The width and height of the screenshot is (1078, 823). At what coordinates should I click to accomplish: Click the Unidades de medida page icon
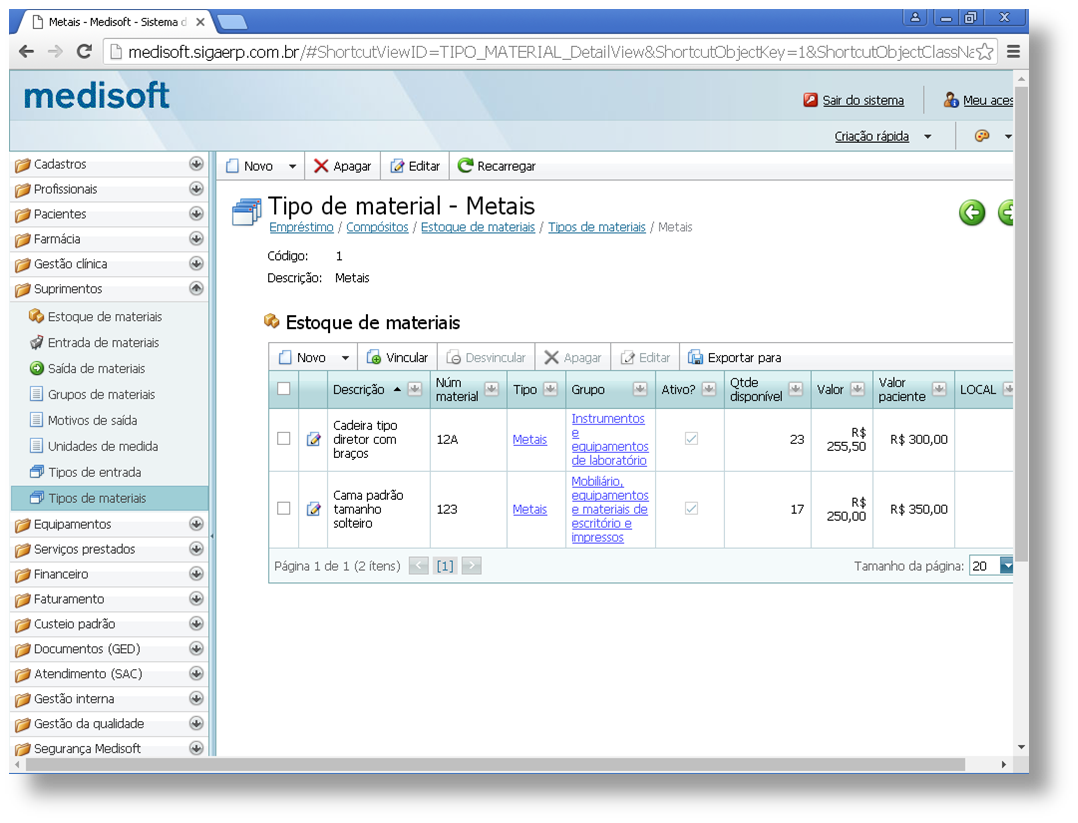[x=36, y=446]
